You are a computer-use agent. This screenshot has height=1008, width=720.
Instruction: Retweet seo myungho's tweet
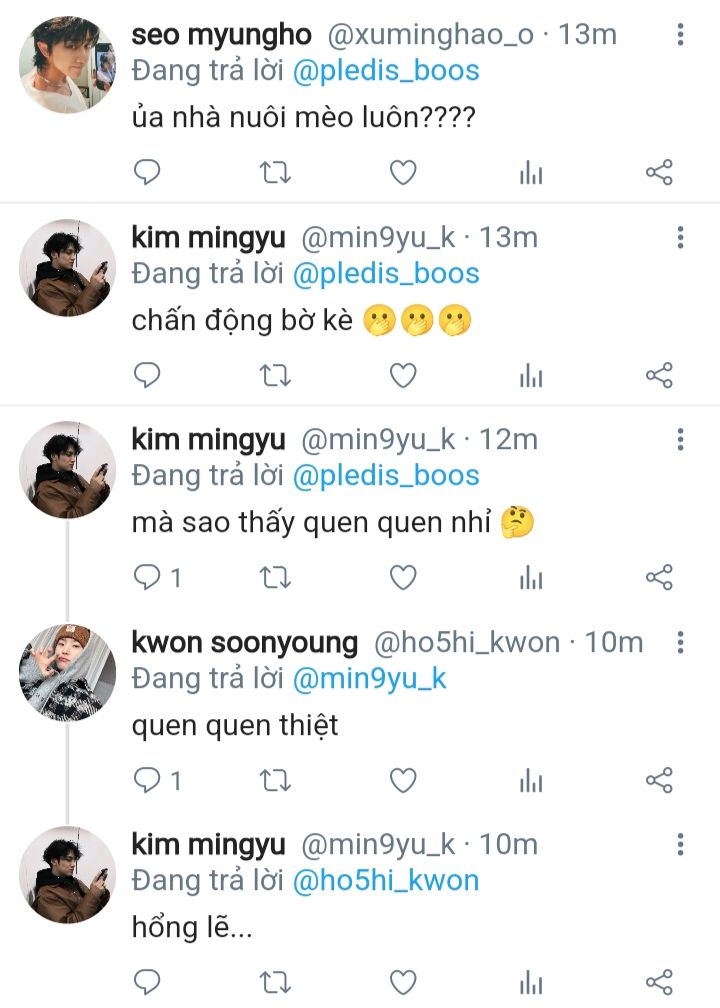click(275, 173)
